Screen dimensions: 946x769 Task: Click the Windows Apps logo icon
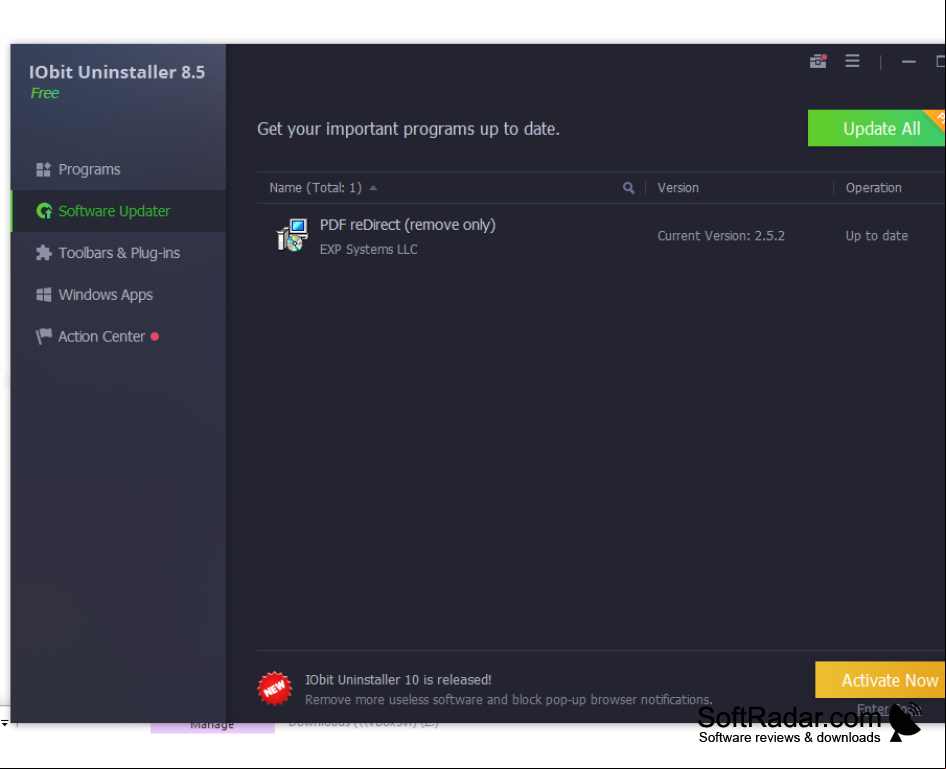pyautogui.click(x=43, y=295)
